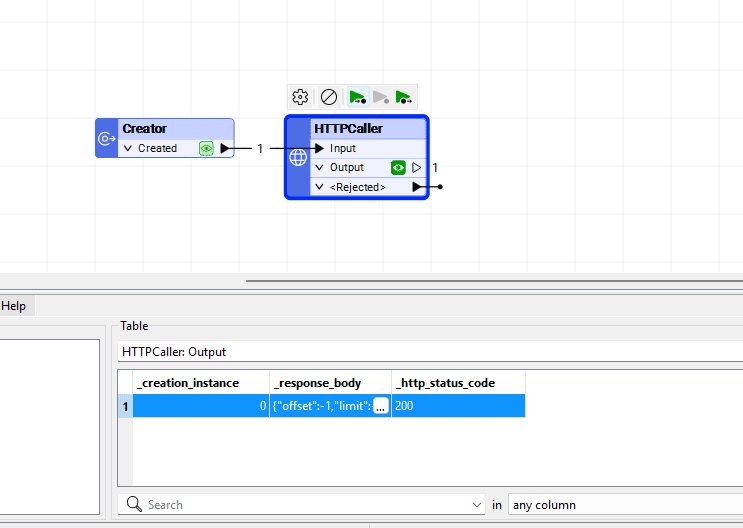The width and height of the screenshot is (743, 528).
Task: Click the Rejected port arrow
Action: [417, 187]
